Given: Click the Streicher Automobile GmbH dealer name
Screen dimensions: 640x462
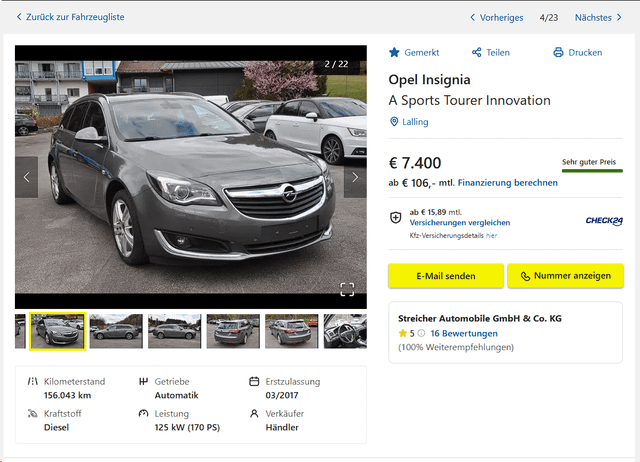Looking at the screenshot, I should click(480, 318).
